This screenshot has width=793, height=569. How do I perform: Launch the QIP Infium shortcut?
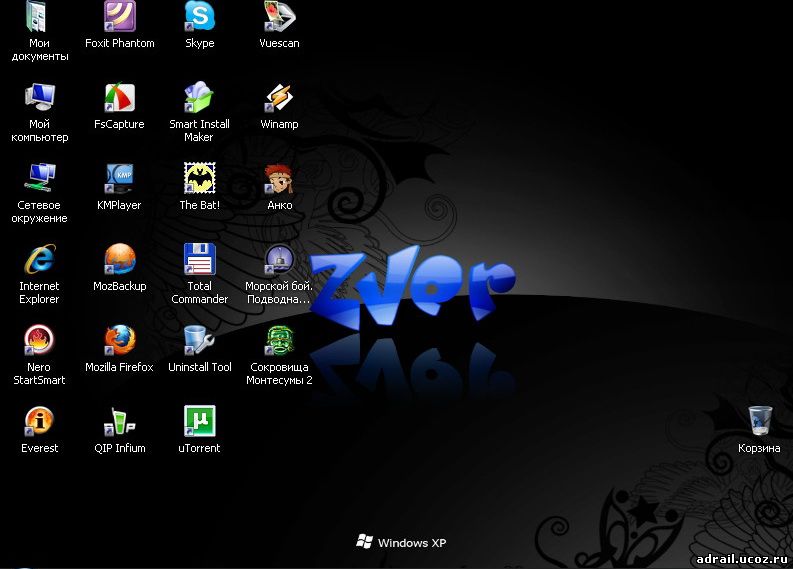tap(119, 421)
